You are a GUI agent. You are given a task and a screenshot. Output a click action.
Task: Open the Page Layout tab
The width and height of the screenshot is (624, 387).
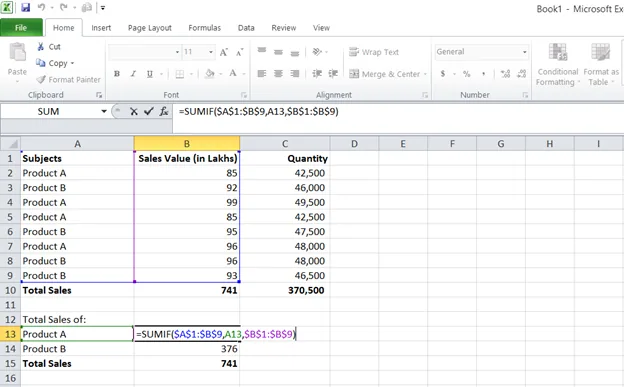point(150,28)
